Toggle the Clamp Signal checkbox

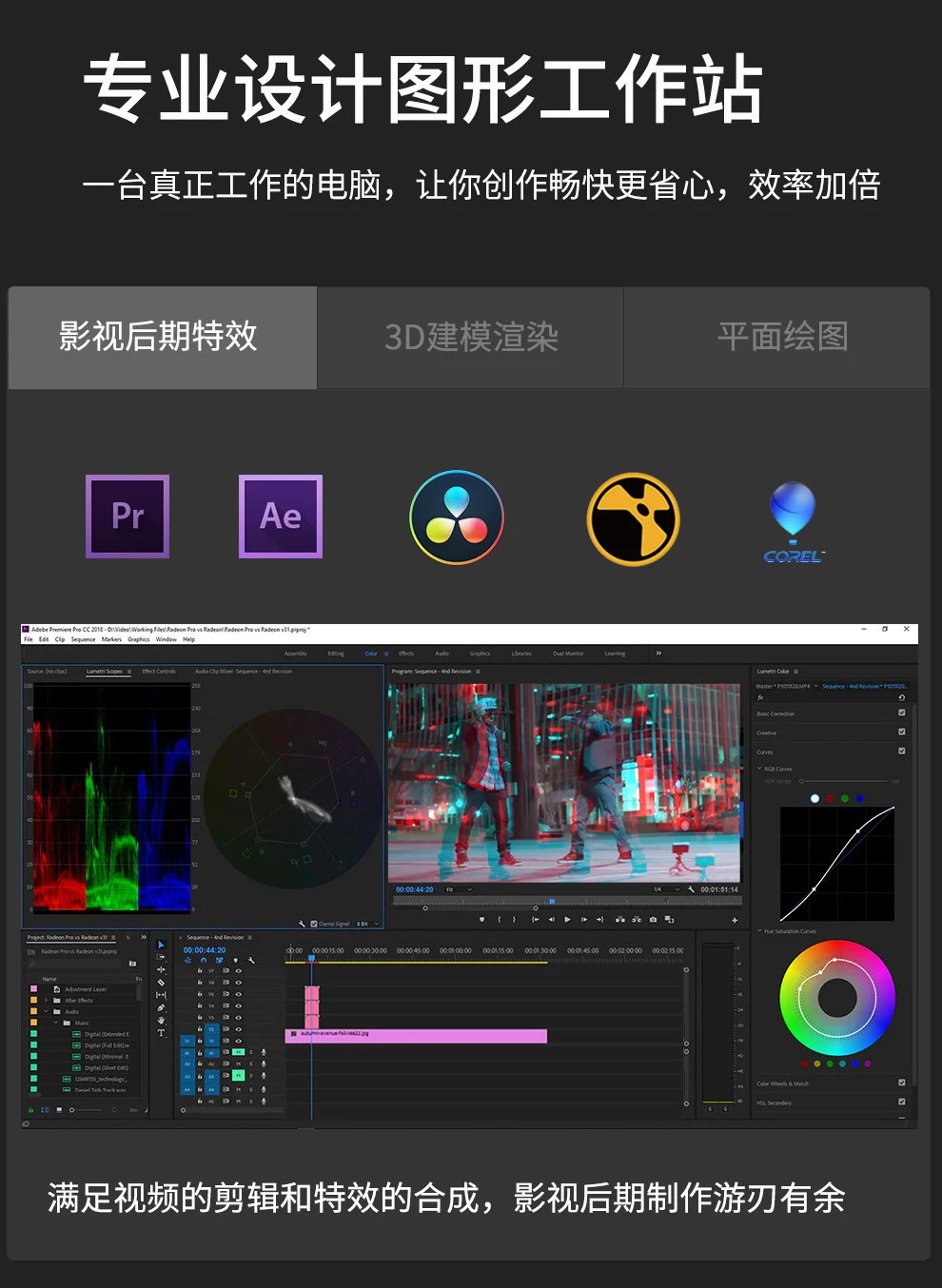tap(314, 924)
